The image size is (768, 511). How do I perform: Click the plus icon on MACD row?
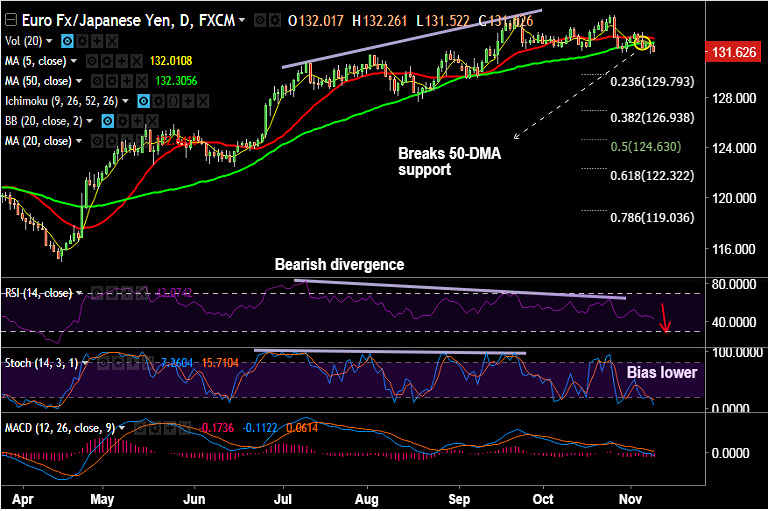coord(169,428)
